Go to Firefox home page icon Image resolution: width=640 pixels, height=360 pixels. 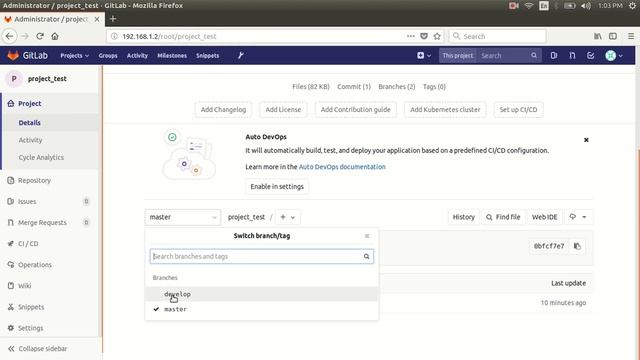55,36
